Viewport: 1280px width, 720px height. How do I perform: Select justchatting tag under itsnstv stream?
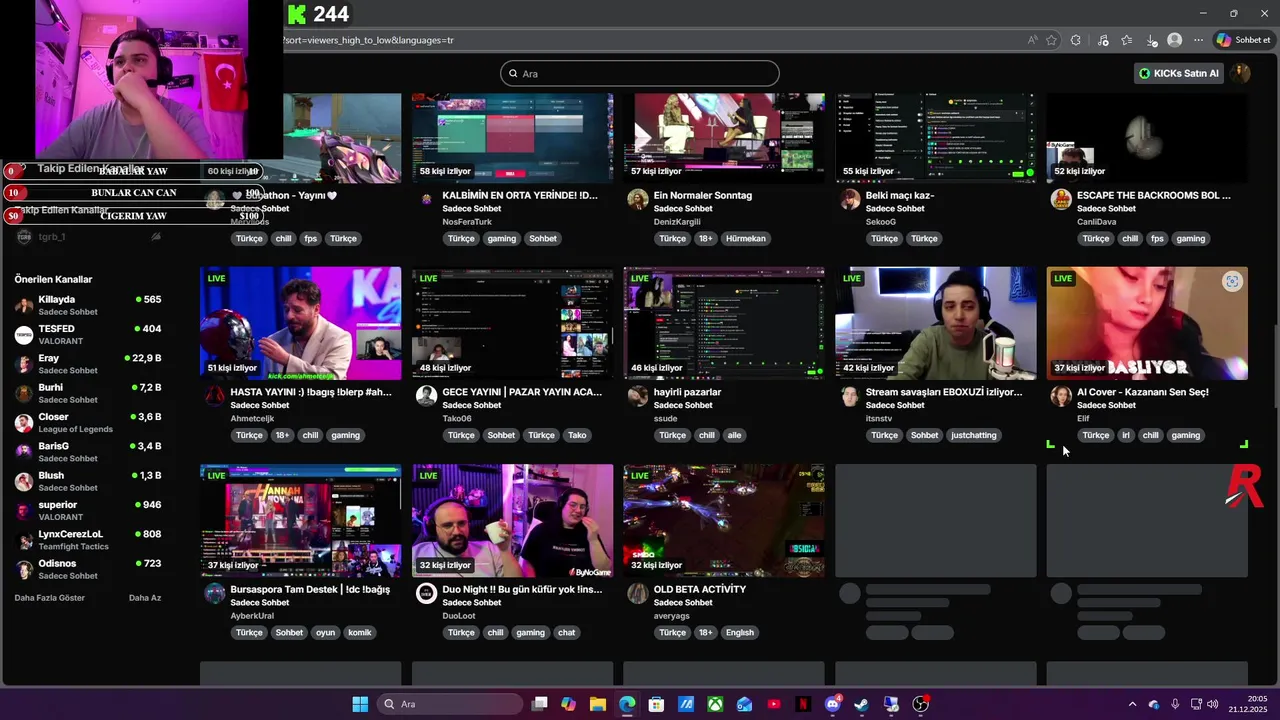pyautogui.click(x=974, y=435)
